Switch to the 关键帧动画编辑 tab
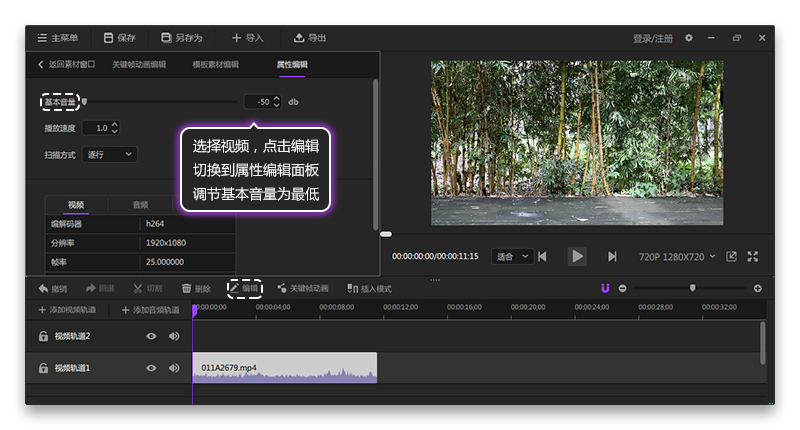The image size is (800, 430). coord(139,64)
